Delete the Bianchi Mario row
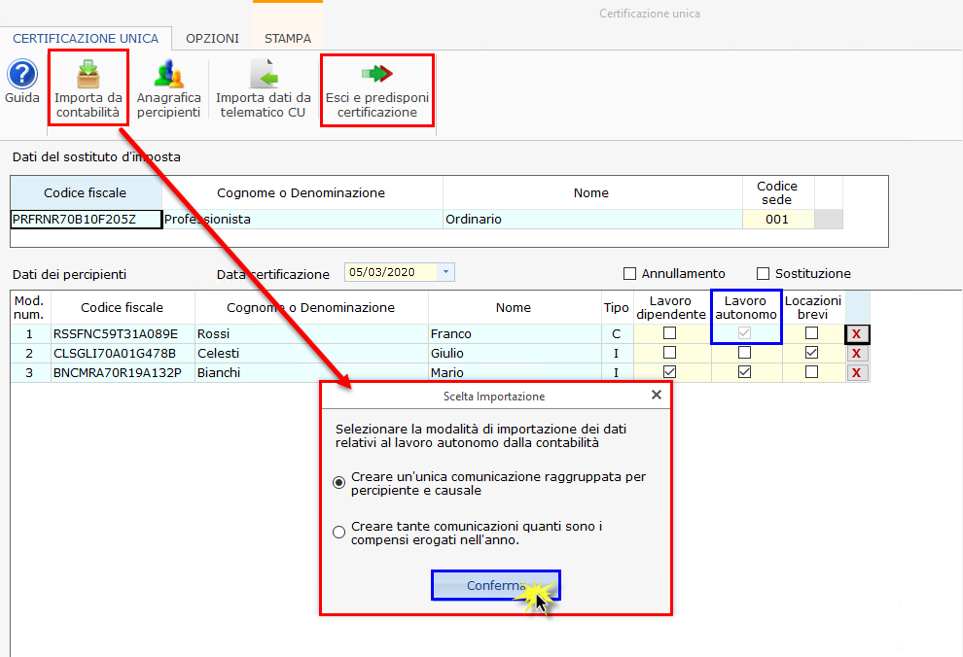963x657 pixels. click(857, 372)
